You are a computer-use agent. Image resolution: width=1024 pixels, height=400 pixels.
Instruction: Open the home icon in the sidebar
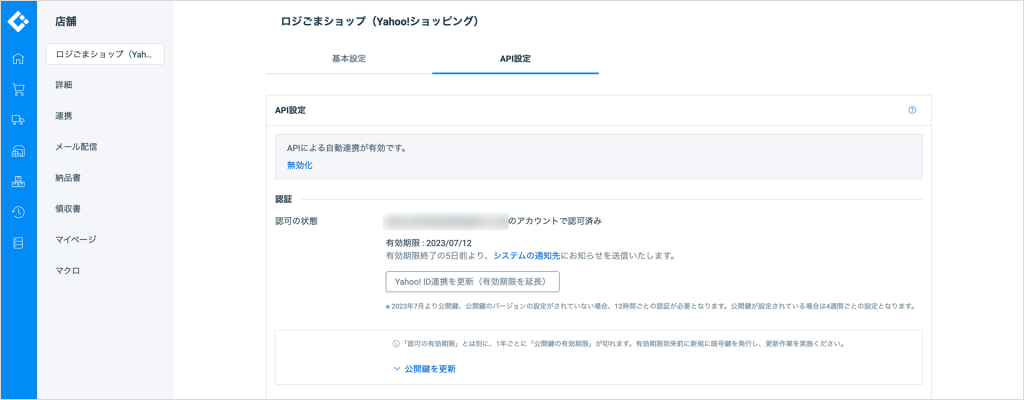tap(18, 59)
